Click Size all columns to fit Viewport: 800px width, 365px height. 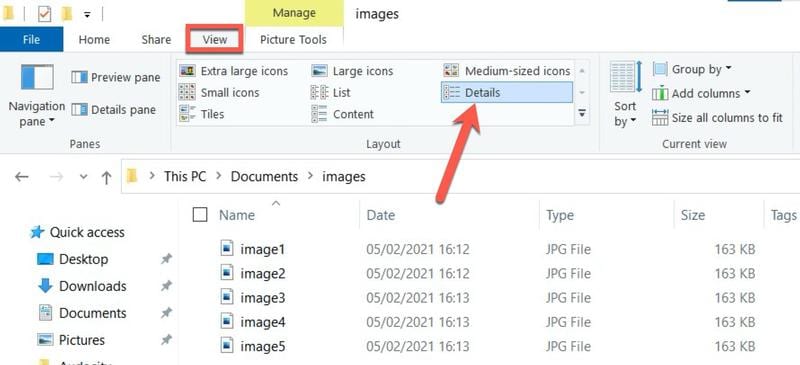[717, 118]
